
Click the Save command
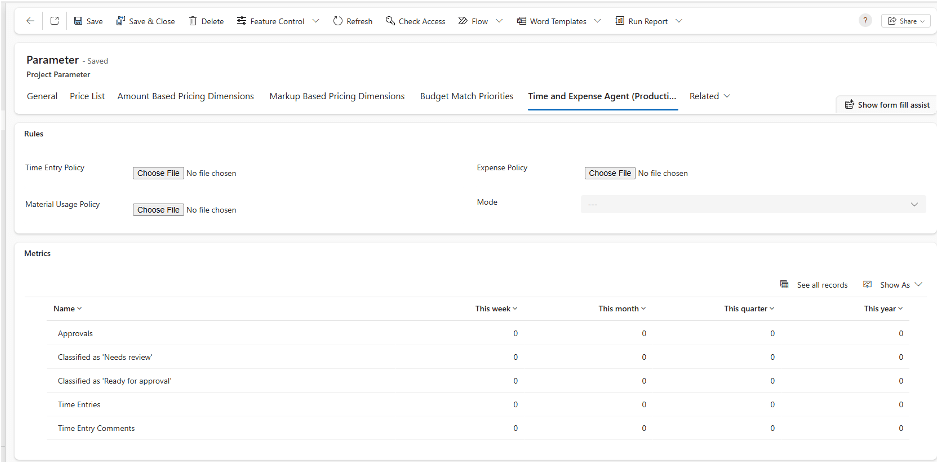click(x=88, y=21)
